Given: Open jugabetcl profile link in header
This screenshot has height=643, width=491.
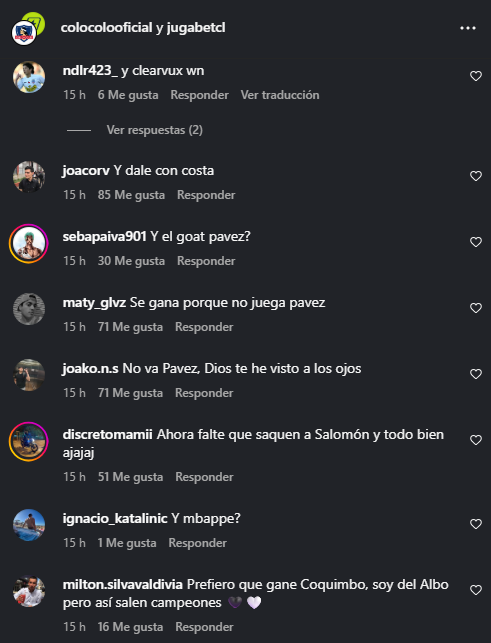Looking at the screenshot, I should [x=196, y=27].
